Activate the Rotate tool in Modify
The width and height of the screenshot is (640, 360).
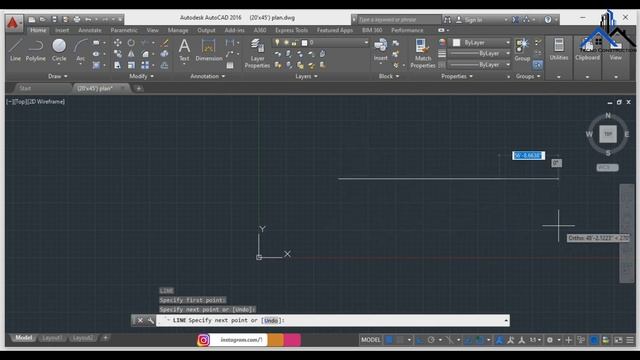[x=131, y=42]
